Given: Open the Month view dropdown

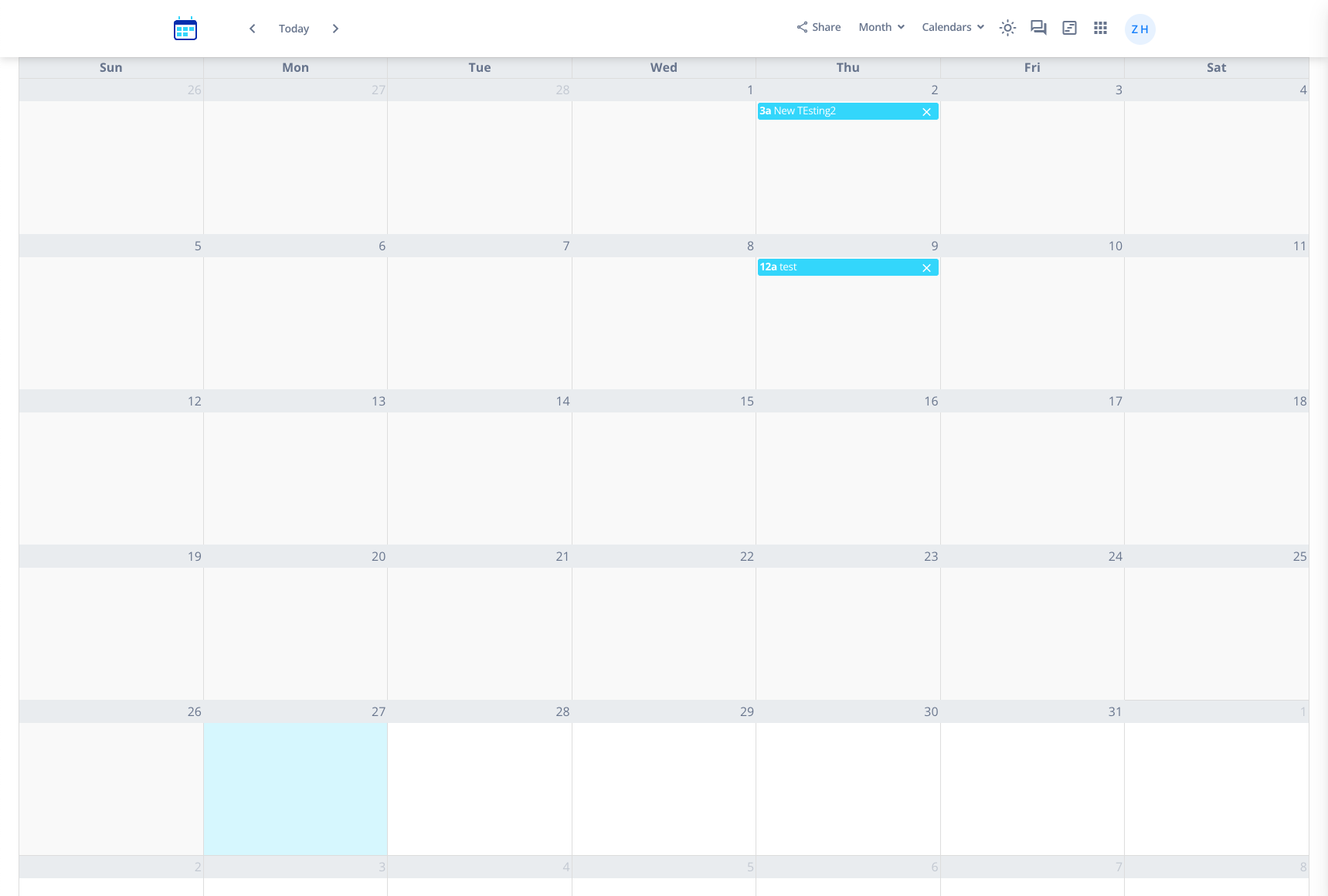Looking at the screenshot, I should point(881,27).
